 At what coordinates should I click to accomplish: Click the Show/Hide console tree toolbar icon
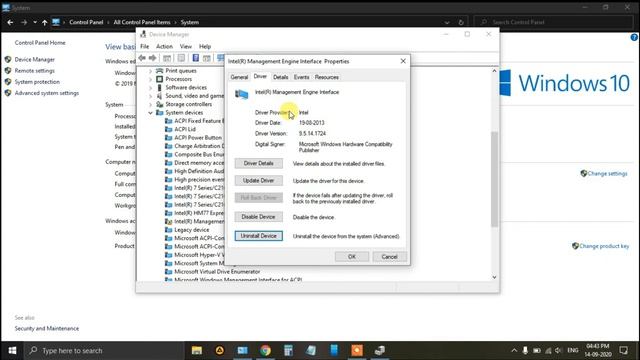tap(167, 58)
